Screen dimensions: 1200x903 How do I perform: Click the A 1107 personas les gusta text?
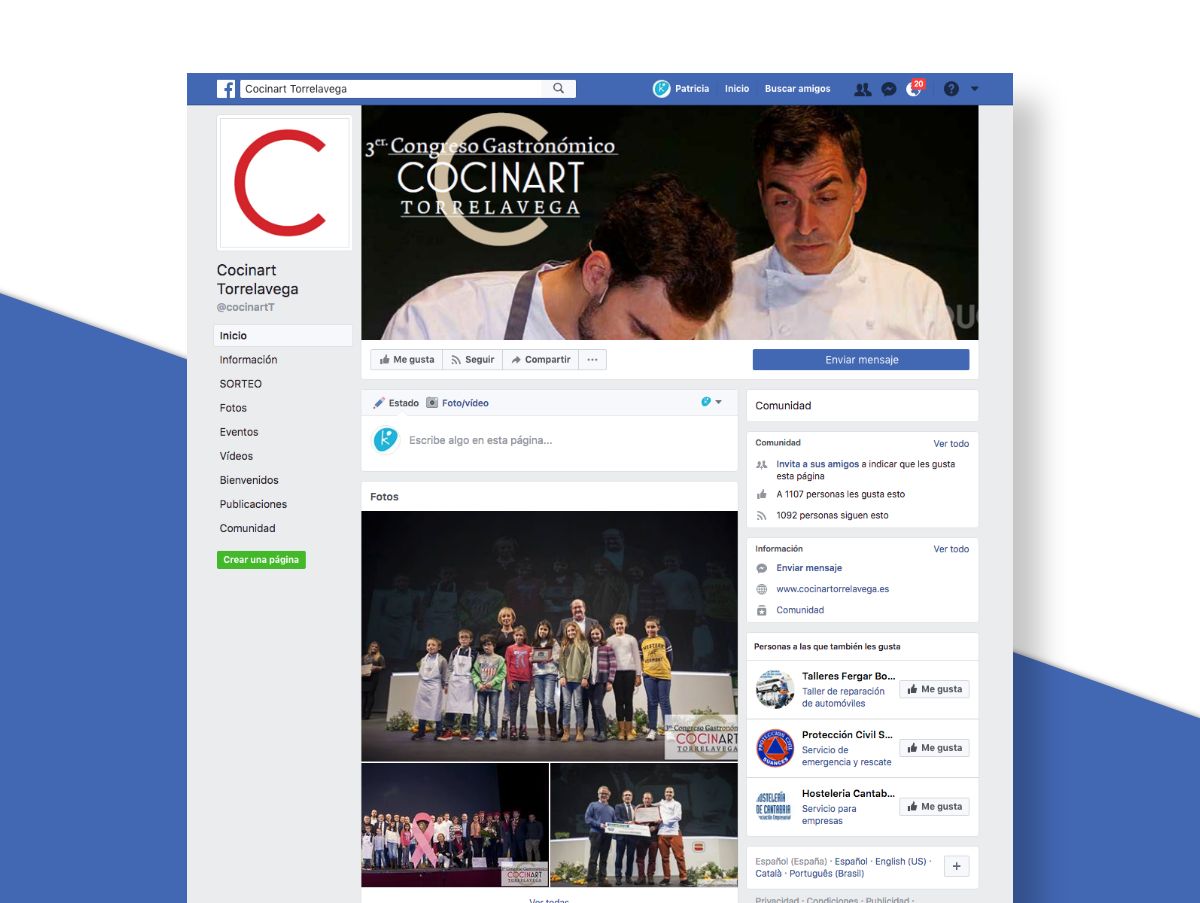pos(840,494)
